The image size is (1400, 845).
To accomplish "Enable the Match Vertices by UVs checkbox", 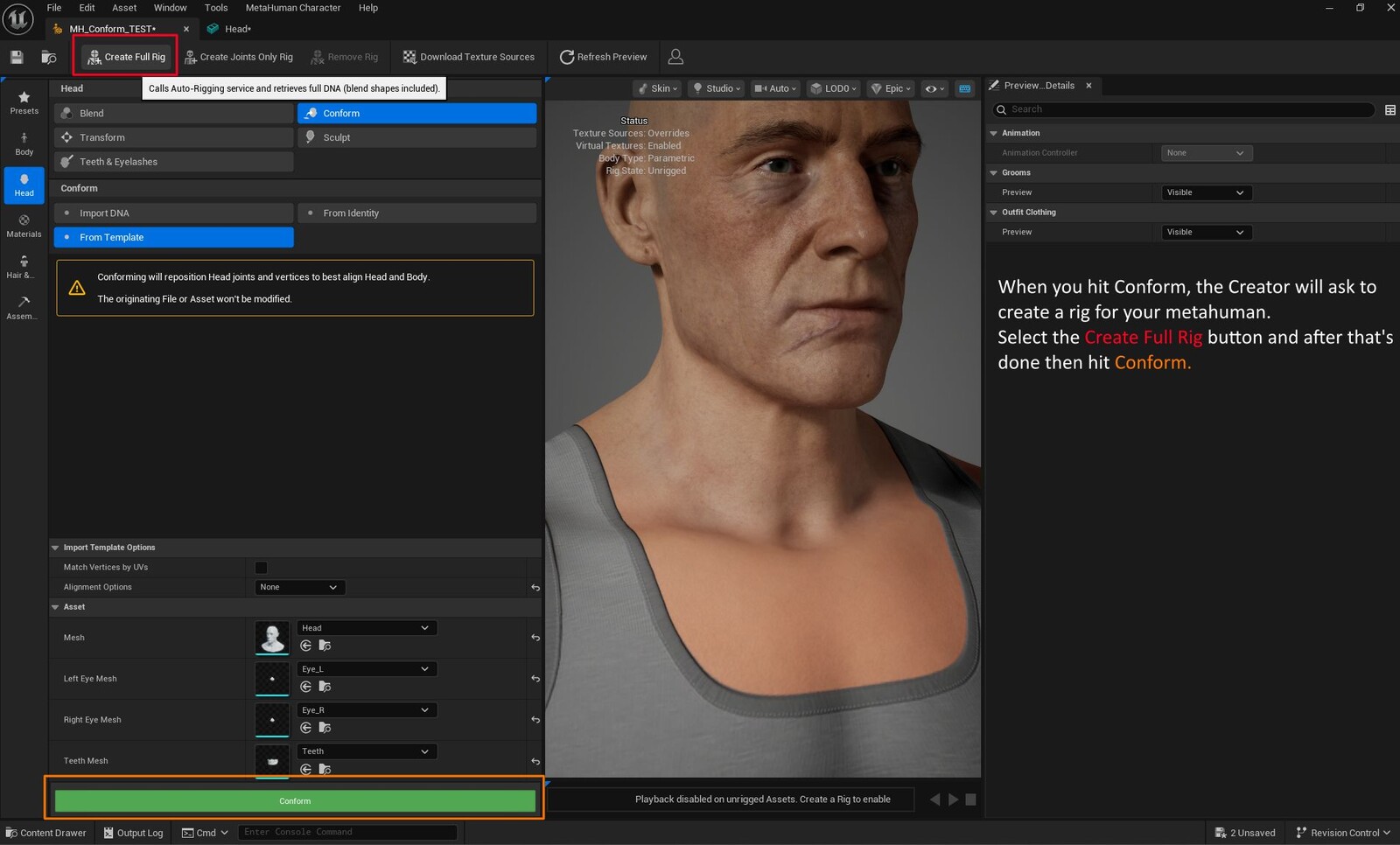I will pyautogui.click(x=261, y=568).
